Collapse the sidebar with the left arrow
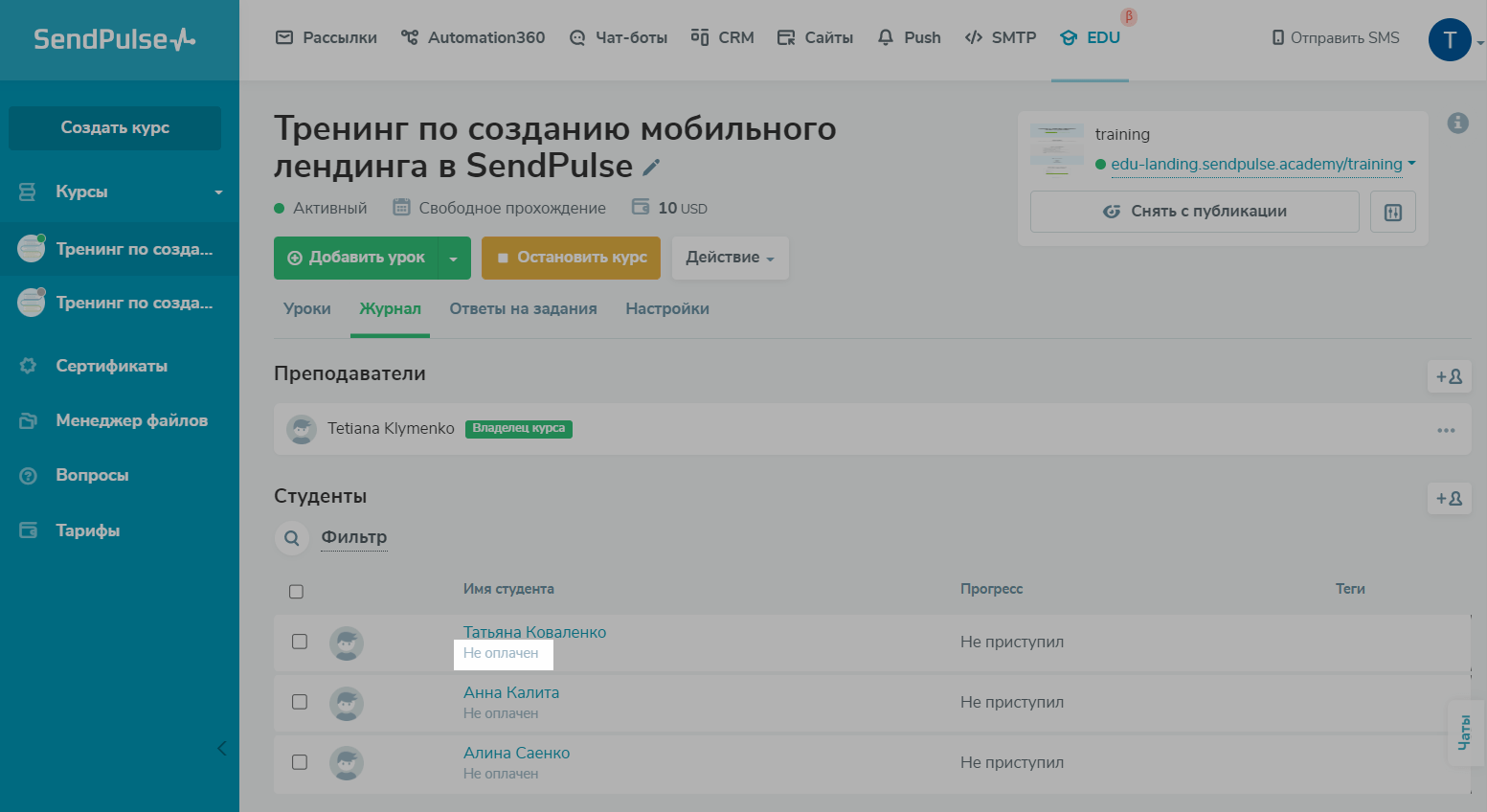This screenshot has width=1487, height=812. click(221, 748)
